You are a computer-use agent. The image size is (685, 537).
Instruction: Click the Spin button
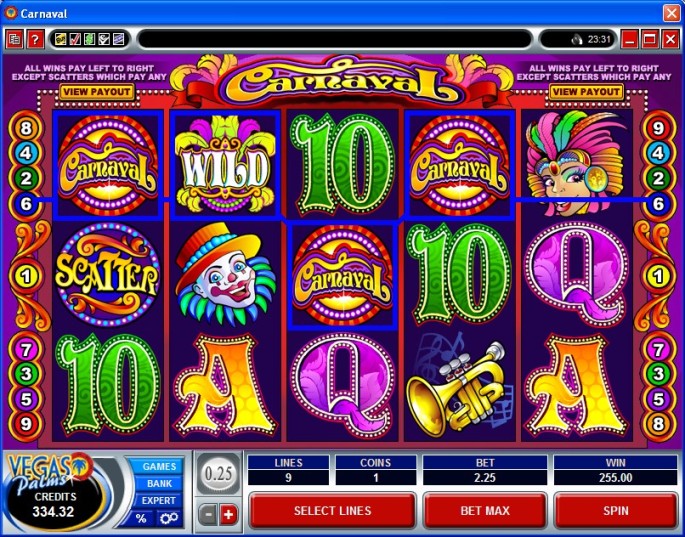(x=615, y=510)
